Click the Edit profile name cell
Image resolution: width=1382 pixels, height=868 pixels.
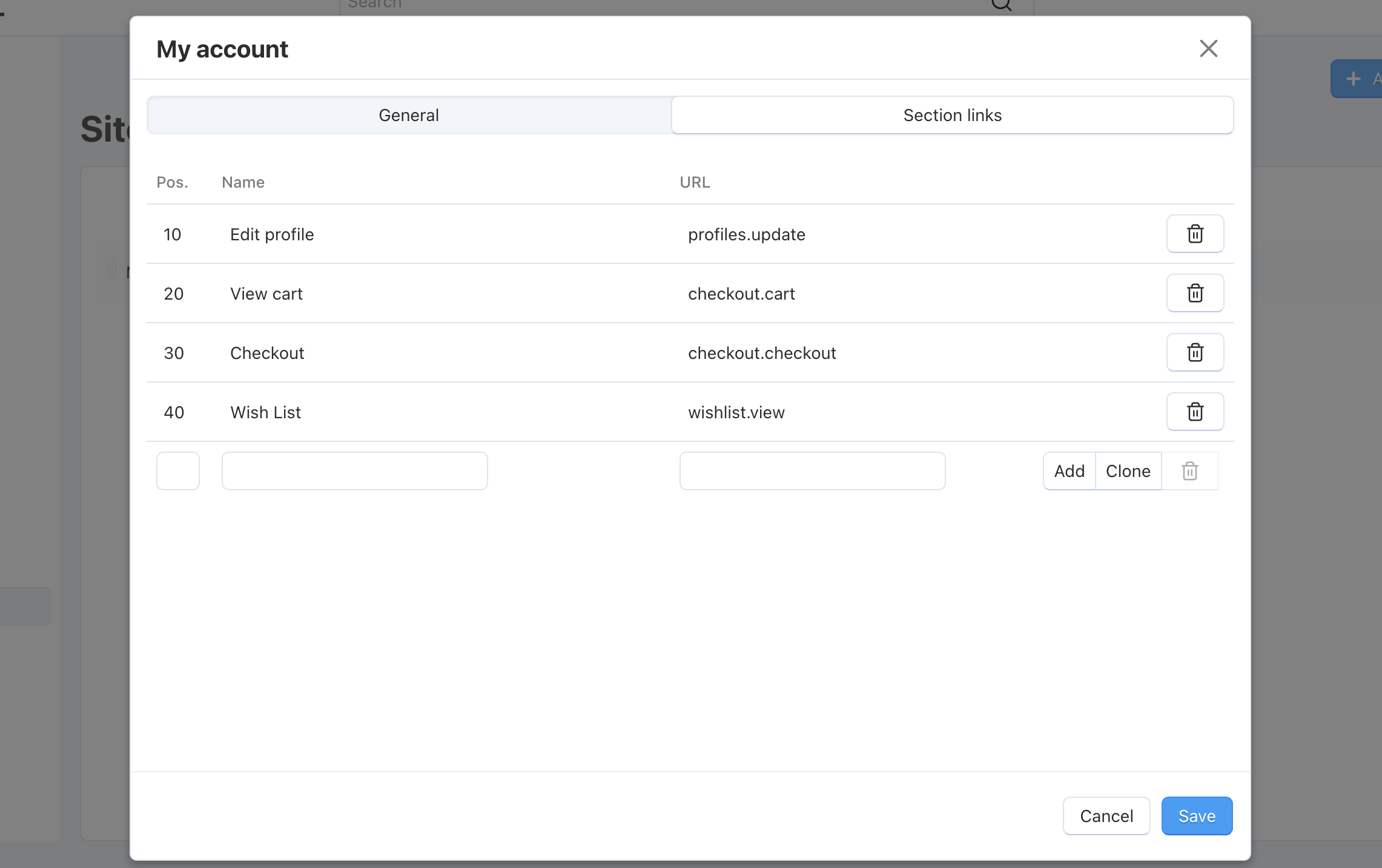(272, 234)
